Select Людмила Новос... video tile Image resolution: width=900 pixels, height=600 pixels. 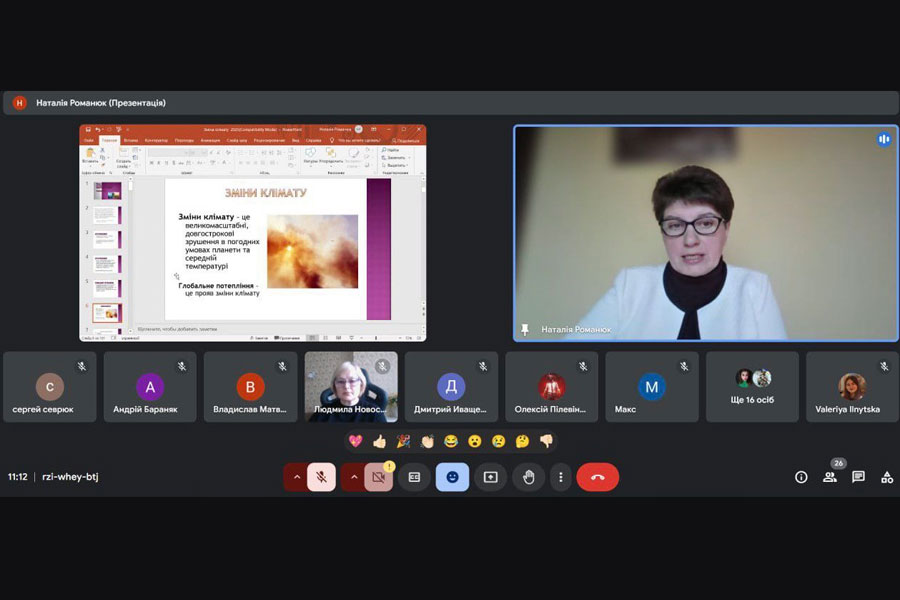tap(351, 387)
